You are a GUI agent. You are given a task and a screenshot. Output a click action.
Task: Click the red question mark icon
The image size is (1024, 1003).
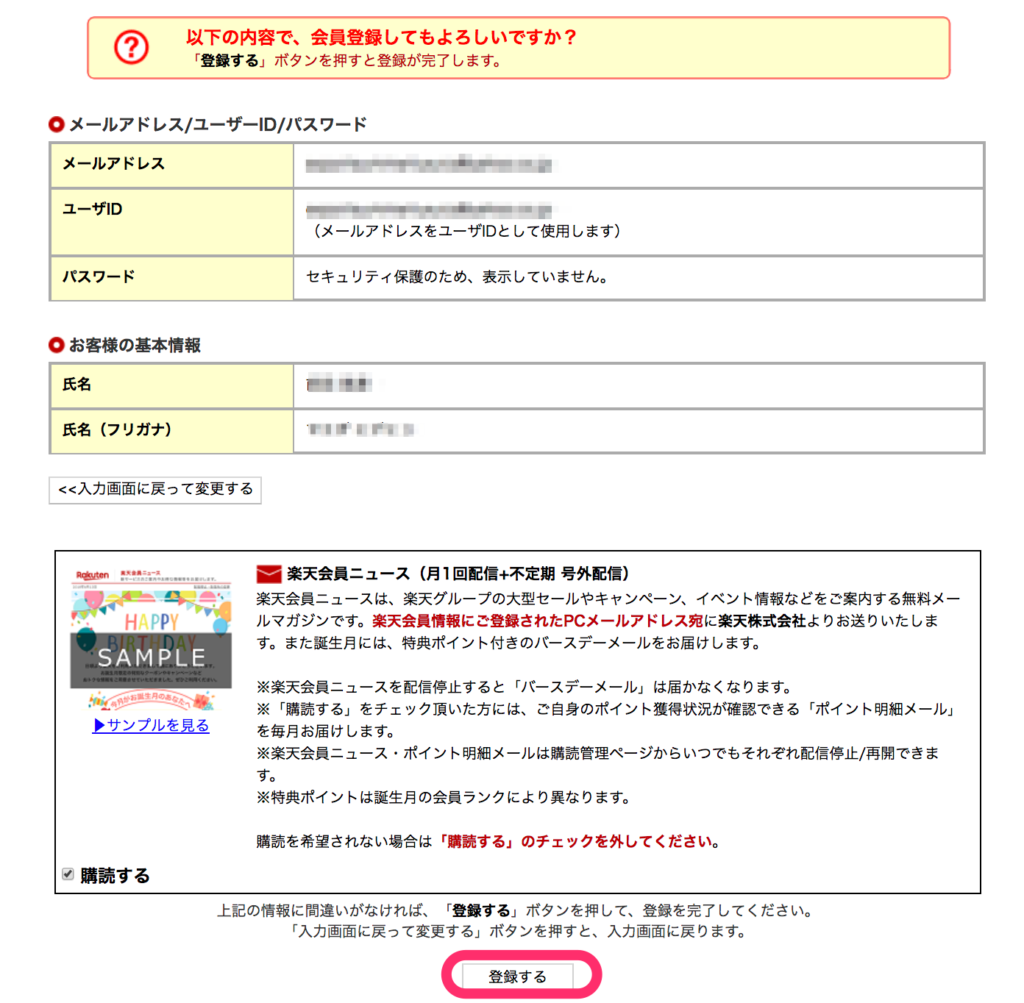click(131, 47)
